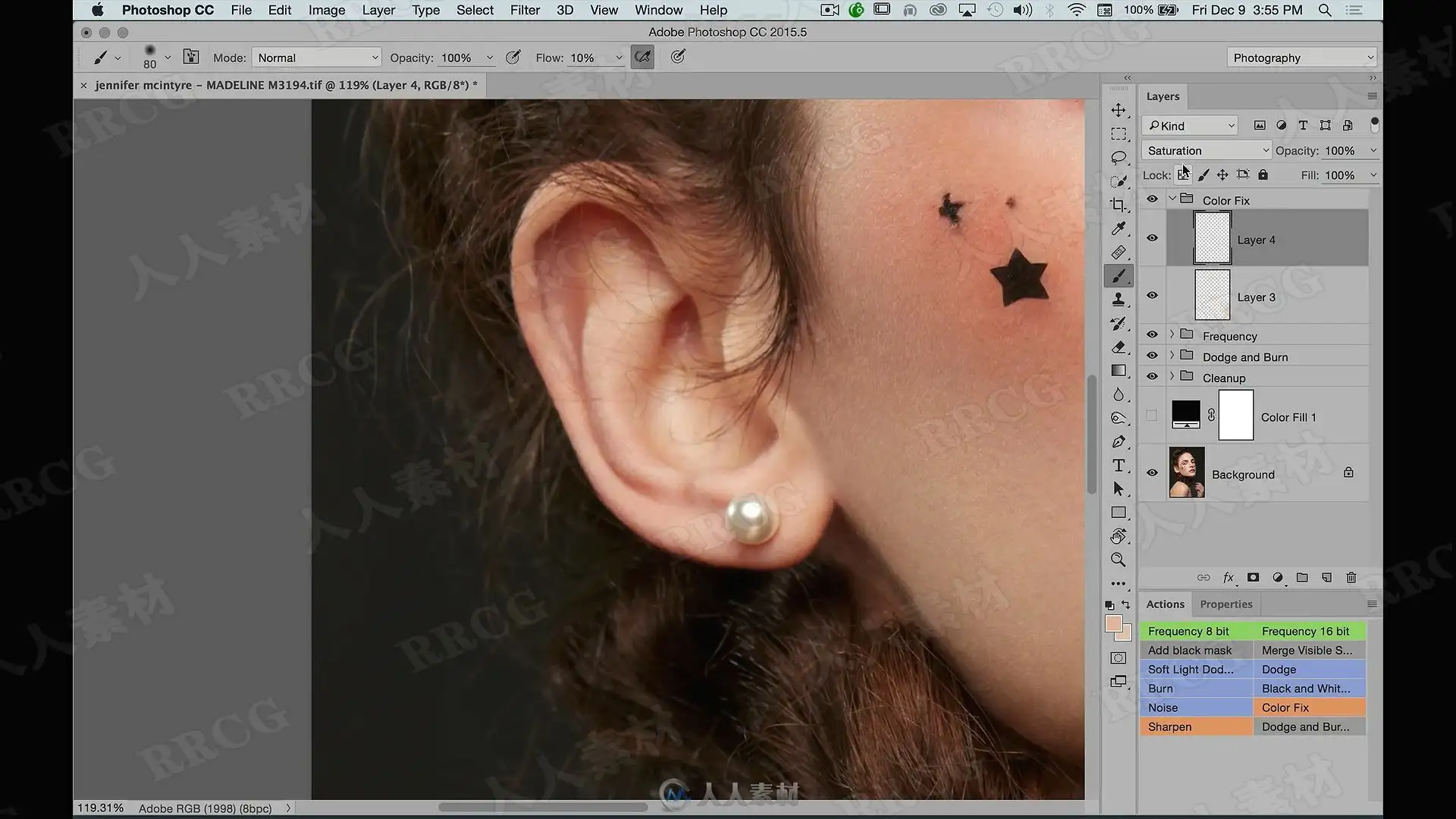The height and width of the screenshot is (819, 1456).
Task: Show the Color Fill 1 layer
Action: [1152, 416]
